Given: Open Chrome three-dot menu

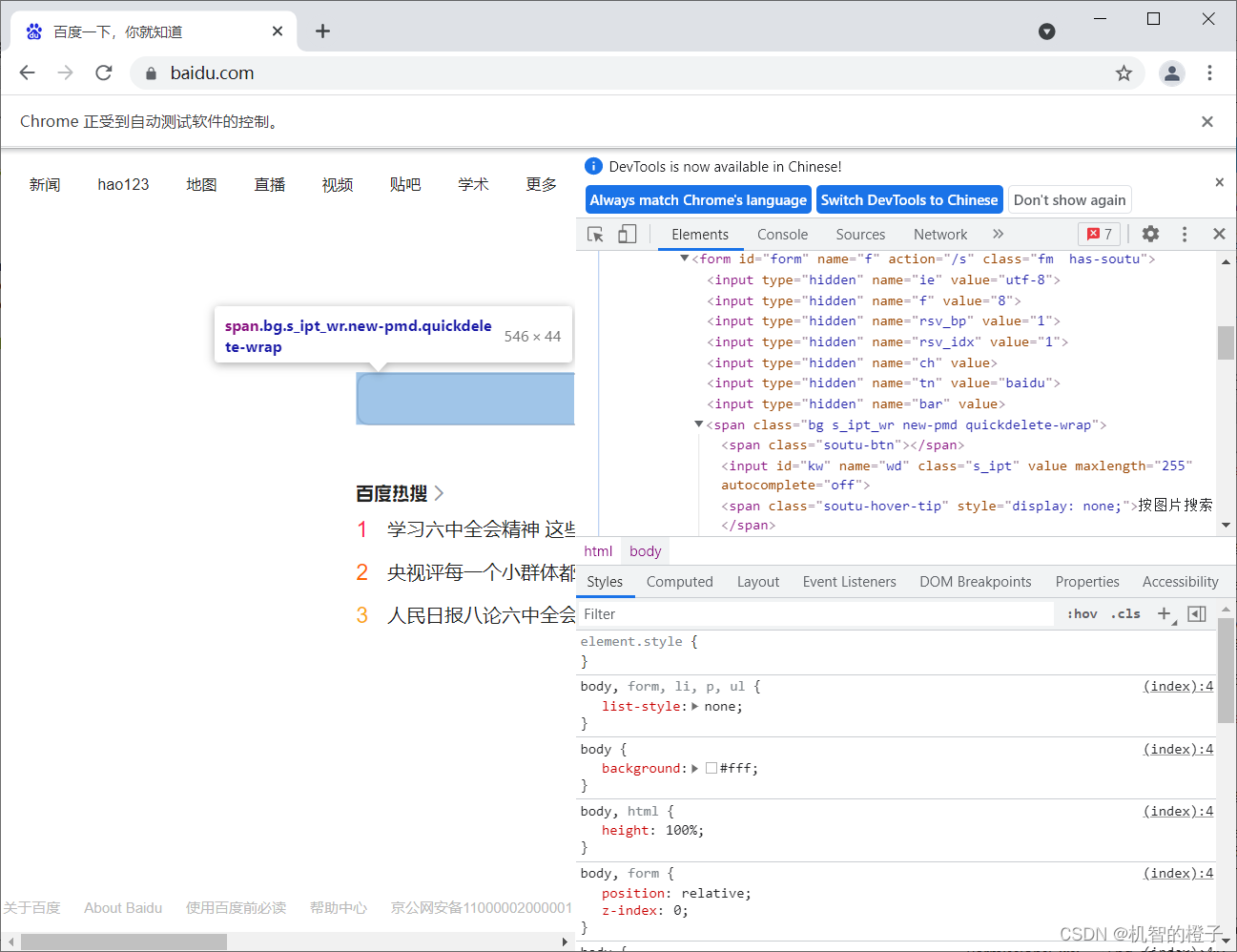Looking at the screenshot, I should [1209, 73].
